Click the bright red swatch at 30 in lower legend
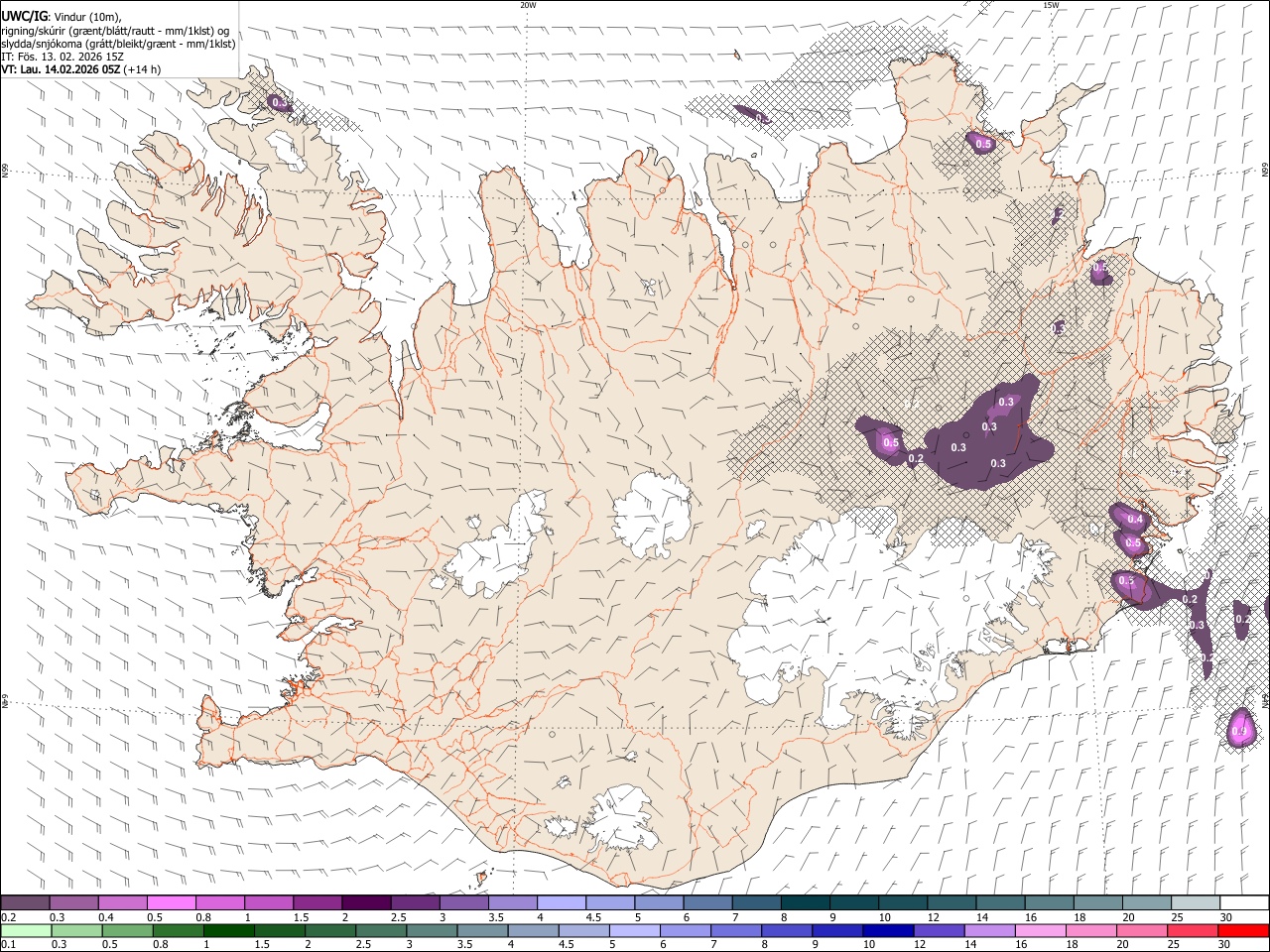1270x952 pixels. click(x=1243, y=930)
